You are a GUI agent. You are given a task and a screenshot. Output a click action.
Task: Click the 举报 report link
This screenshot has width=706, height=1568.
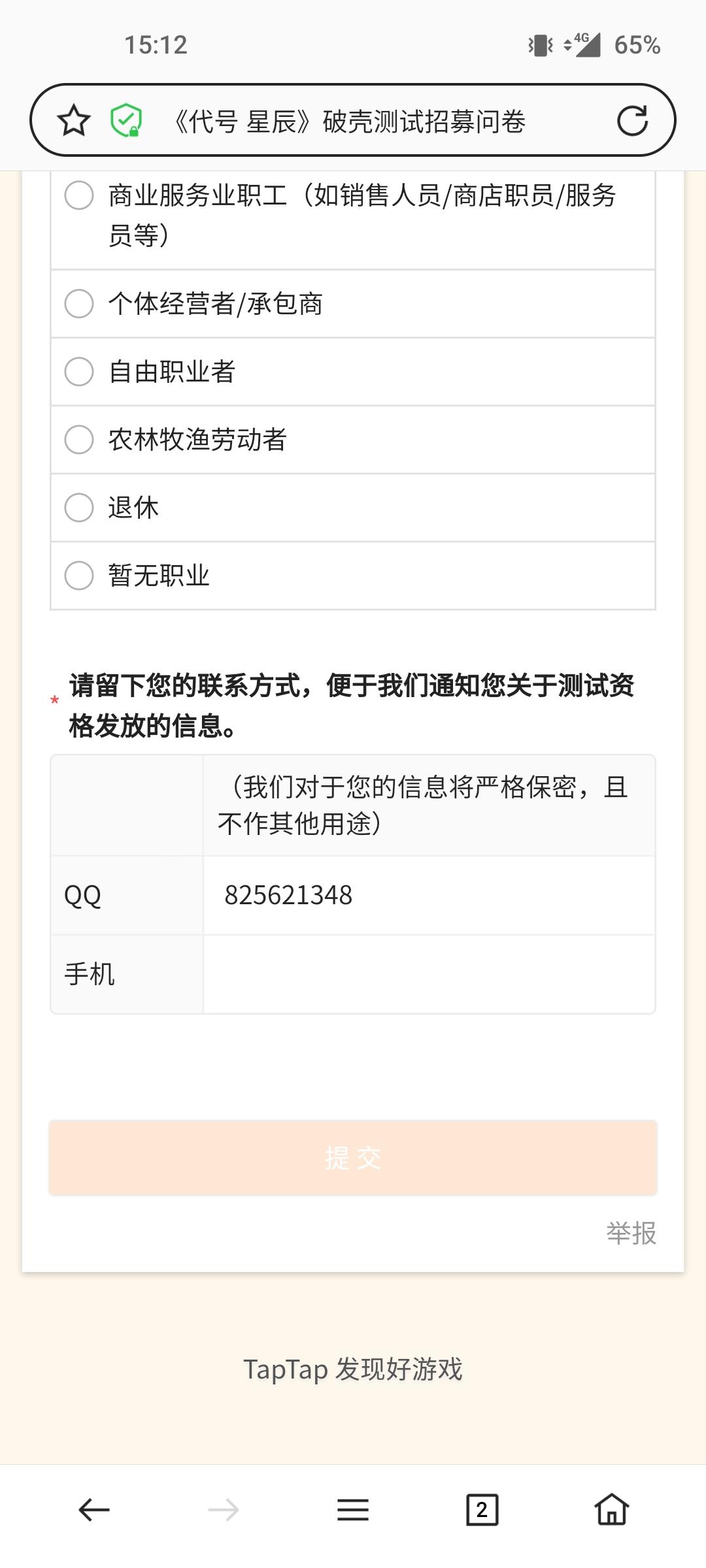[x=631, y=1233]
